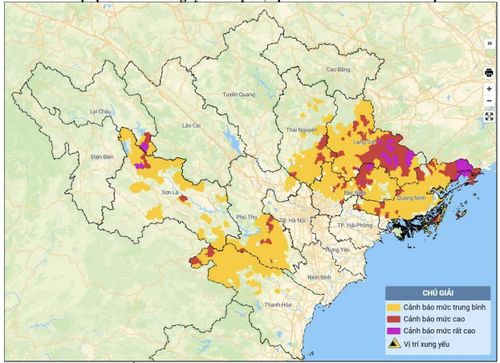Viewport: 500px width, 363px height.
Task: Click the print map icon
Action: click(489, 72)
